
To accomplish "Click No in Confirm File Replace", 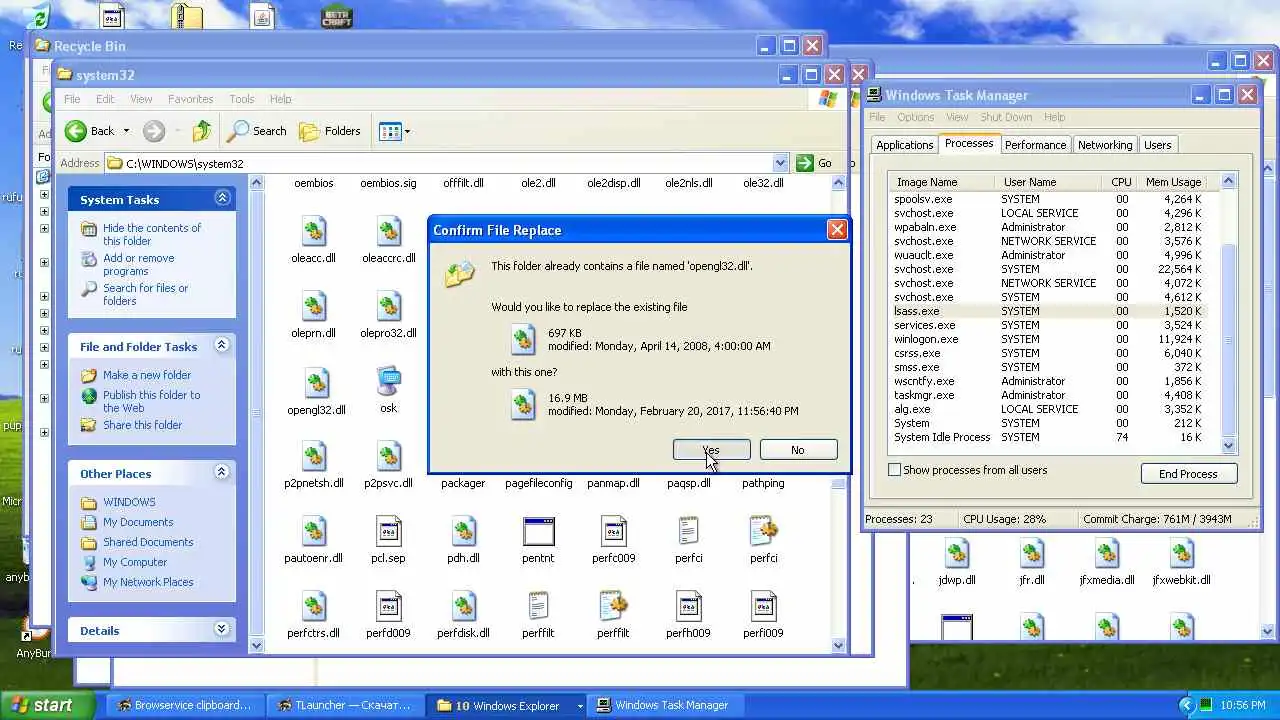I will 797,450.
